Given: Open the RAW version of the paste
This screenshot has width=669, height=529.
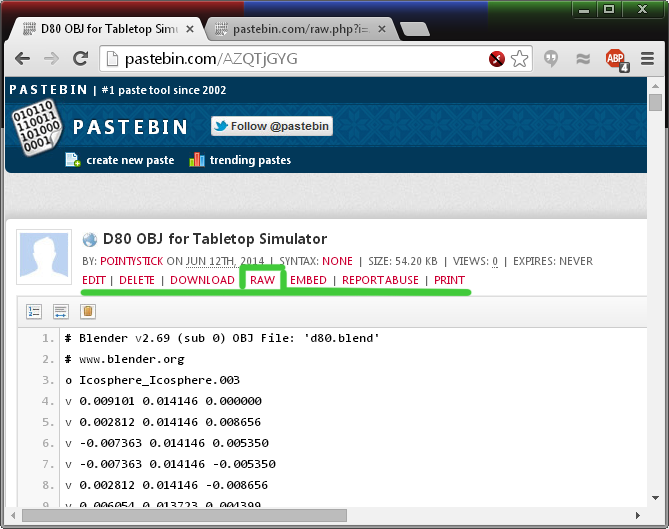Looking at the screenshot, I should click(x=262, y=280).
